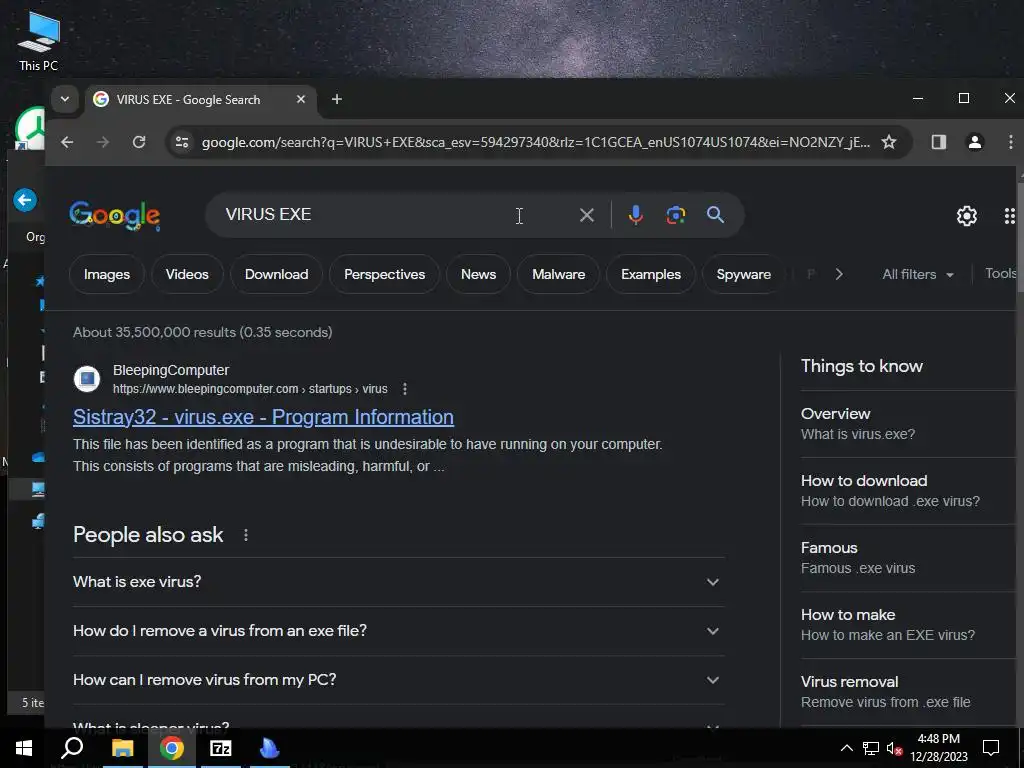Open the All filters dropdown
The height and width of the screenshot is (768, 1024).
[x=918, y=274]
